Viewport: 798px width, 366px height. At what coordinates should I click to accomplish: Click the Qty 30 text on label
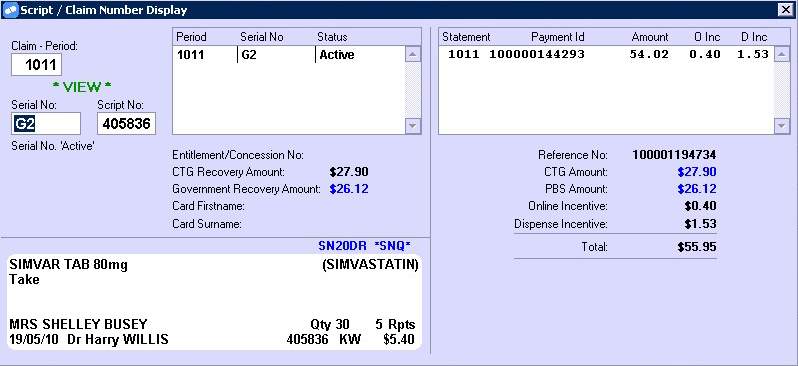point(330,324)
